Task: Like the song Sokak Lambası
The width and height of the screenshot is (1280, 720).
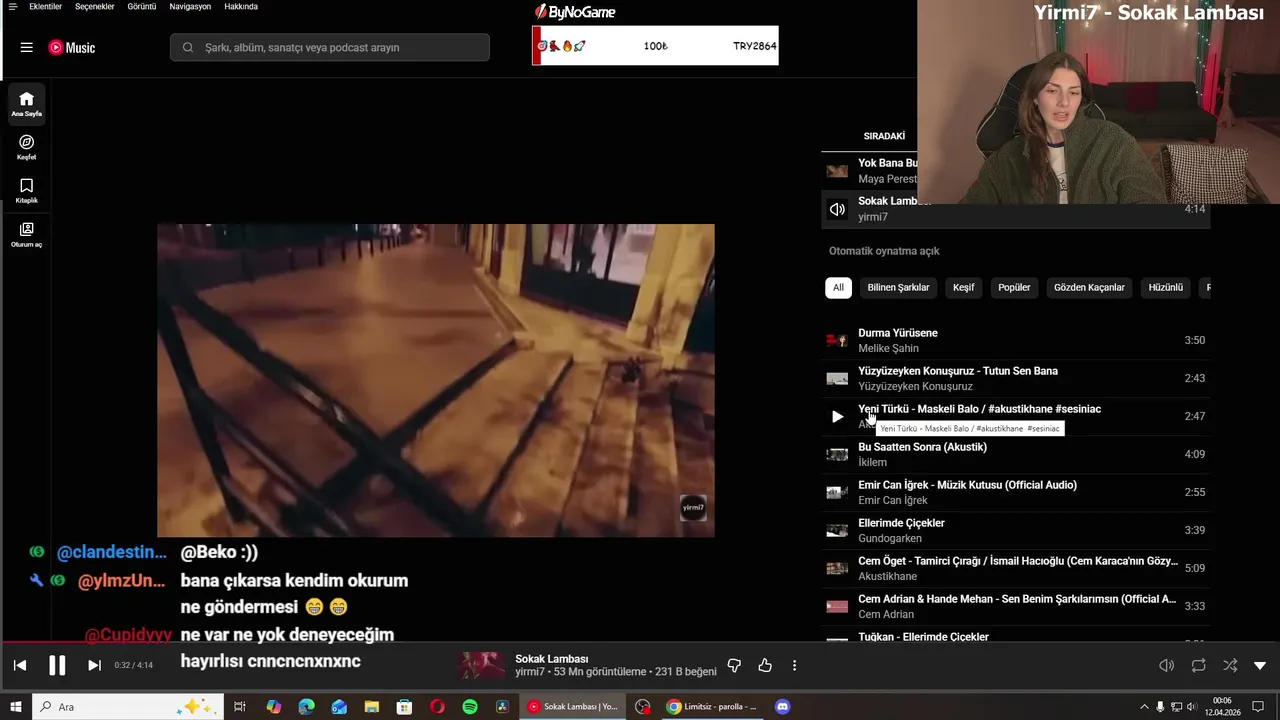Action: coord(765,665)
